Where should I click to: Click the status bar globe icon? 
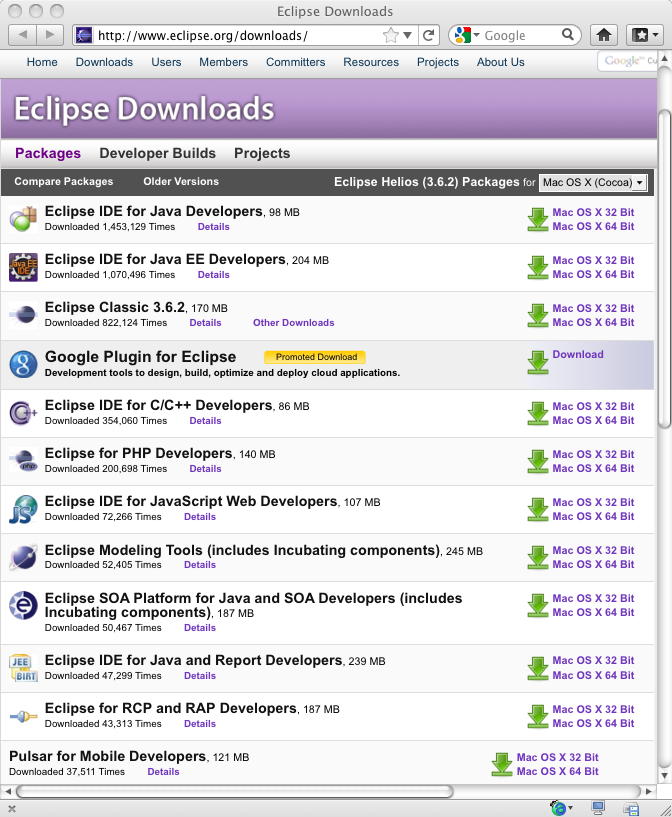[560, 808]
